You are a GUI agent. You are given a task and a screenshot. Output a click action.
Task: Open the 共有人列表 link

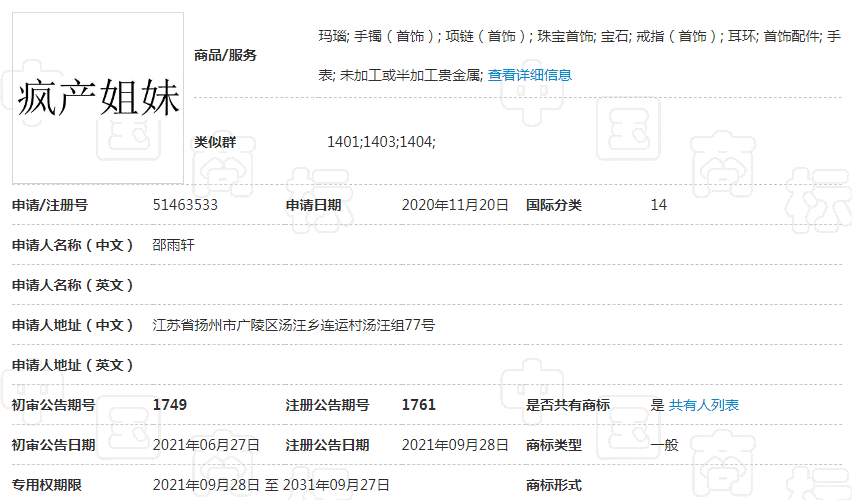pos(704,405)
